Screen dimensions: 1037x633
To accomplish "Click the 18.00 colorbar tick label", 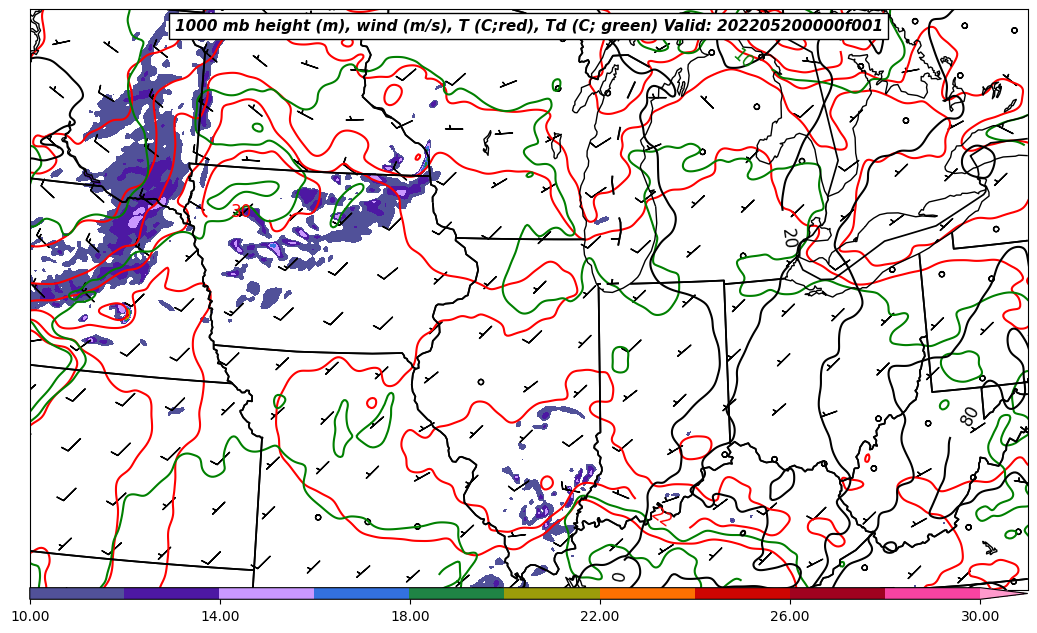I will point(409,616).
